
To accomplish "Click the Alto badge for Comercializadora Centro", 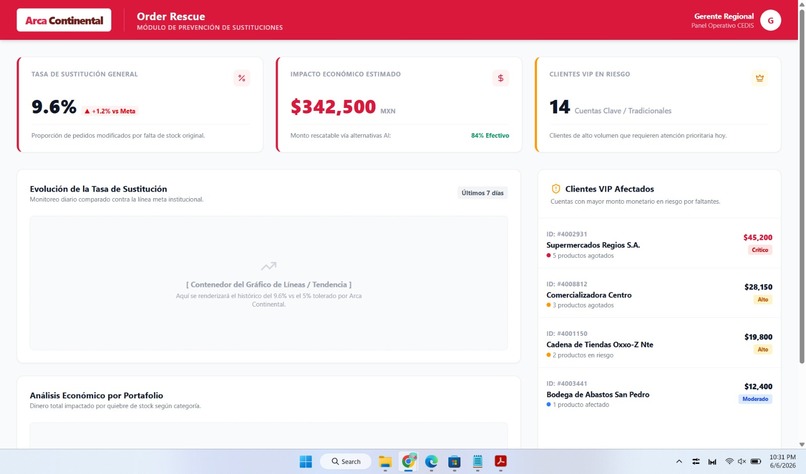I will 763,300.
